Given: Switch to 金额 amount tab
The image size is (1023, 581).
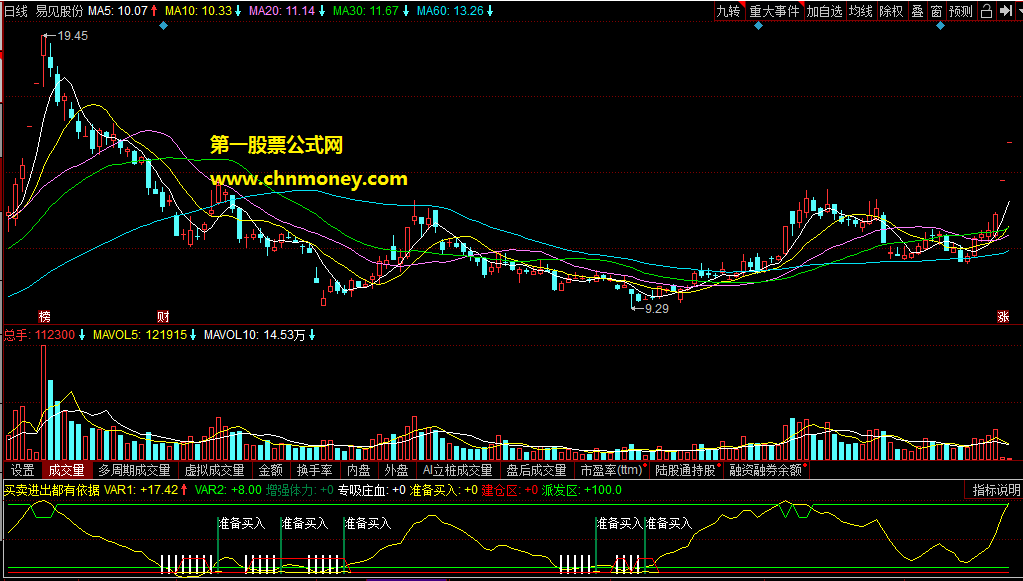Looking at the screenshot, I should coord(271,470).
